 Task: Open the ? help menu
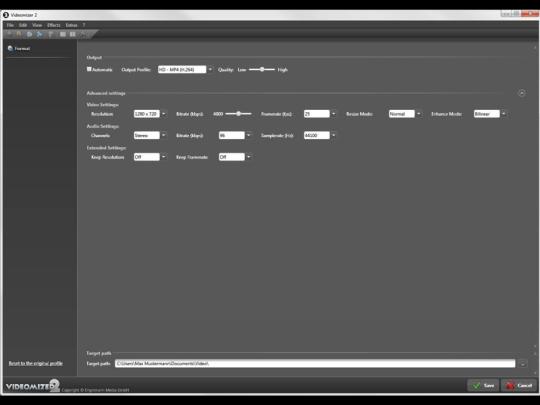[x=84, y=25]
